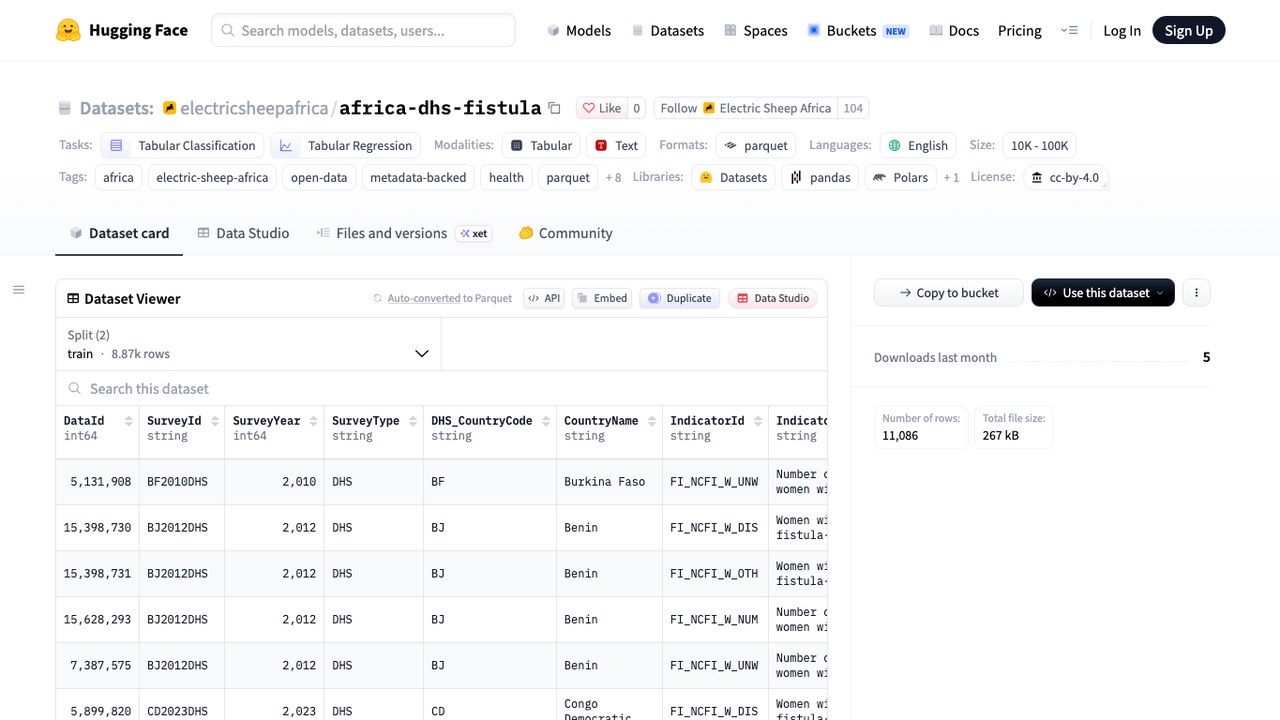The height and width of the screenshot is (720, 1280).
Task: Copy dataset name with the copy icon
Action: [x=555, y=108]
